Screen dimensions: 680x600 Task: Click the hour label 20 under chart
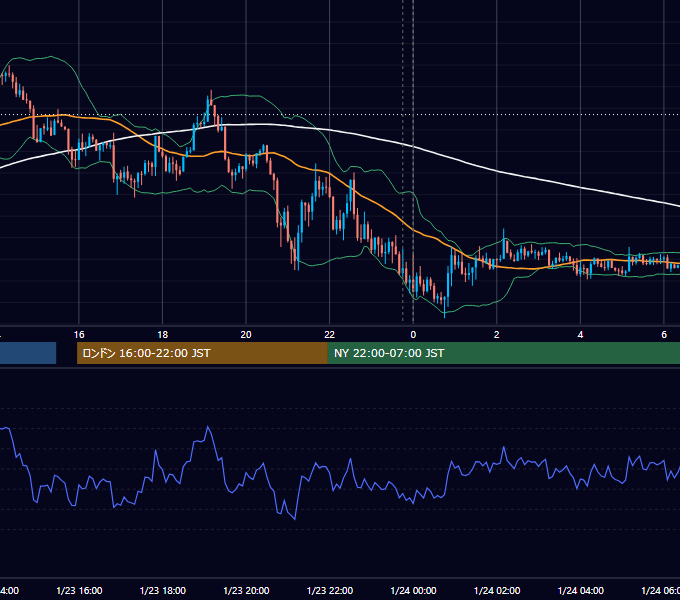point(246,335)
